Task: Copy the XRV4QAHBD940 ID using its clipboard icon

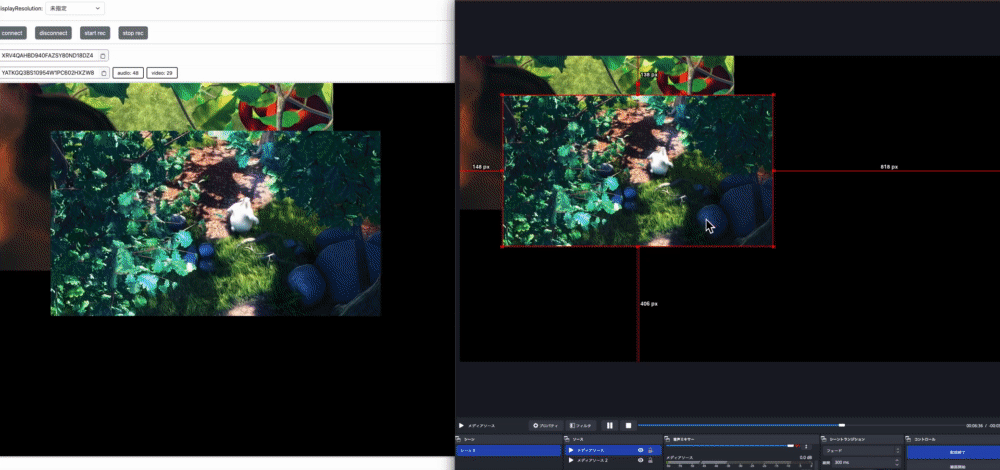Action: click(x=103, y=55)
